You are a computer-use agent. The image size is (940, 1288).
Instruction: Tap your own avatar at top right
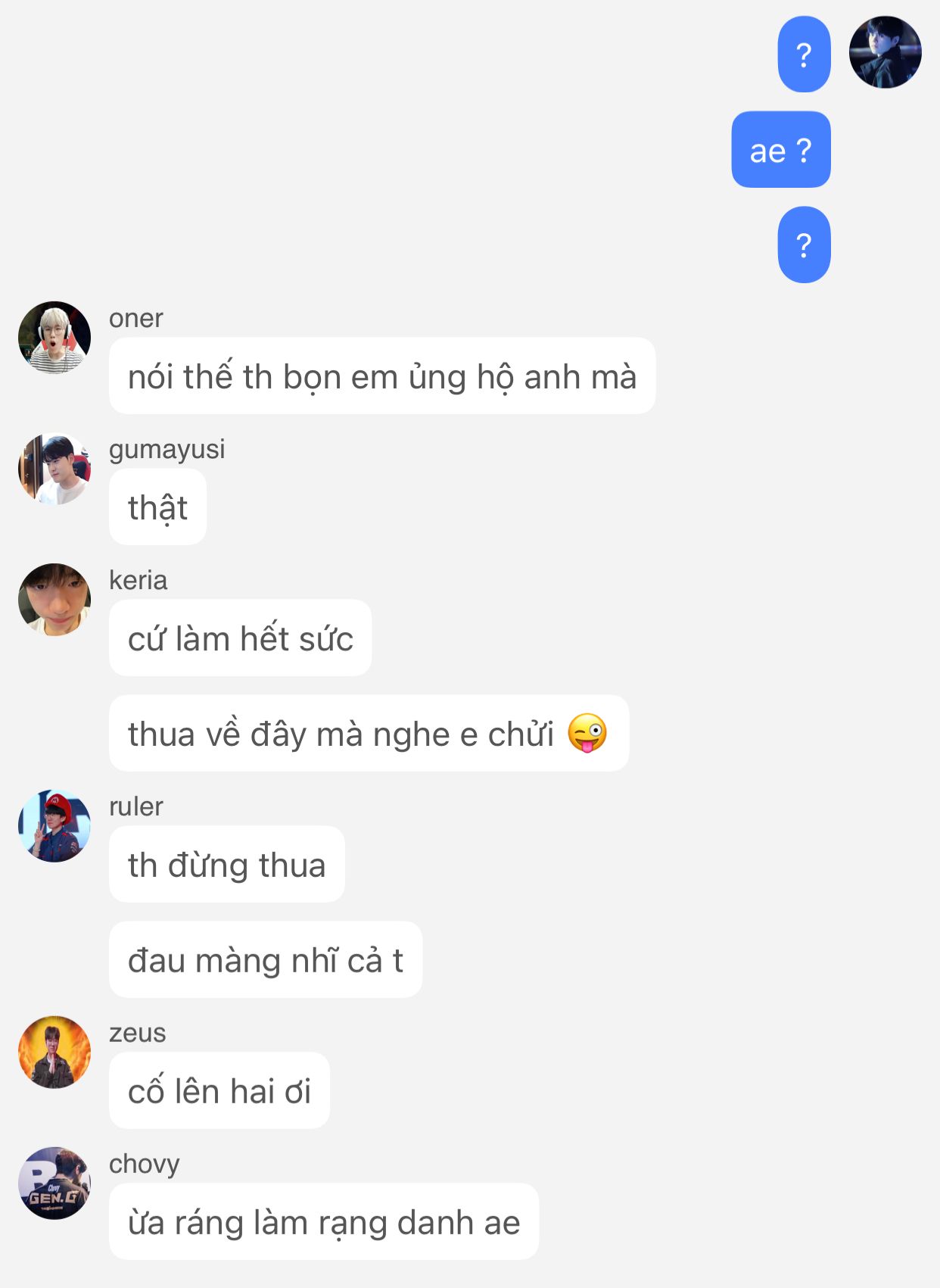[886, 52]
